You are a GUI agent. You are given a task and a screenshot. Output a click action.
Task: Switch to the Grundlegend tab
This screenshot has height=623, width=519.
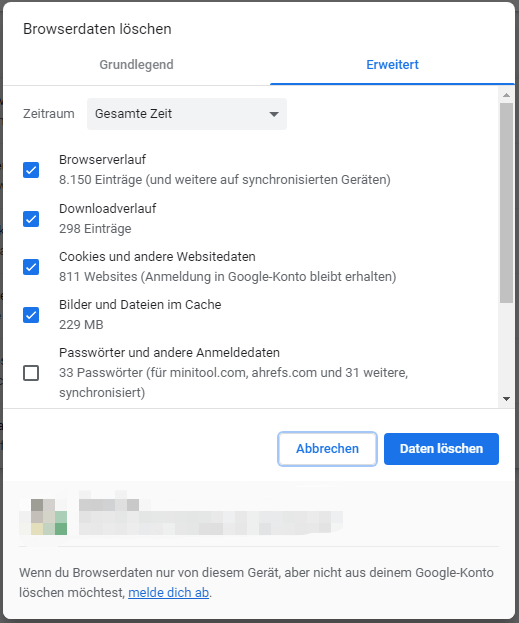click(x=136, y=64)
